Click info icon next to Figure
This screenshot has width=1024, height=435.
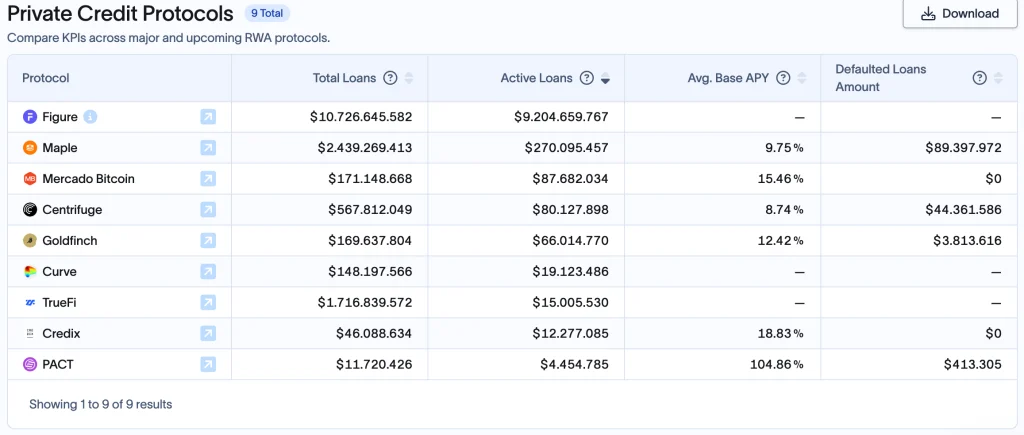91,117
